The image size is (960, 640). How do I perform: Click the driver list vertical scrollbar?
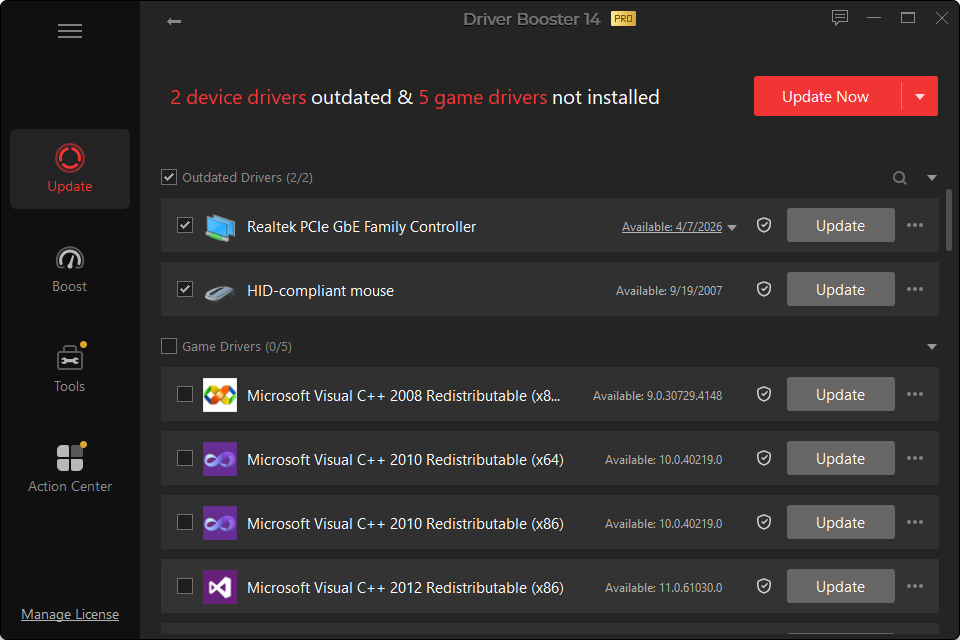[x=948, y=220]
